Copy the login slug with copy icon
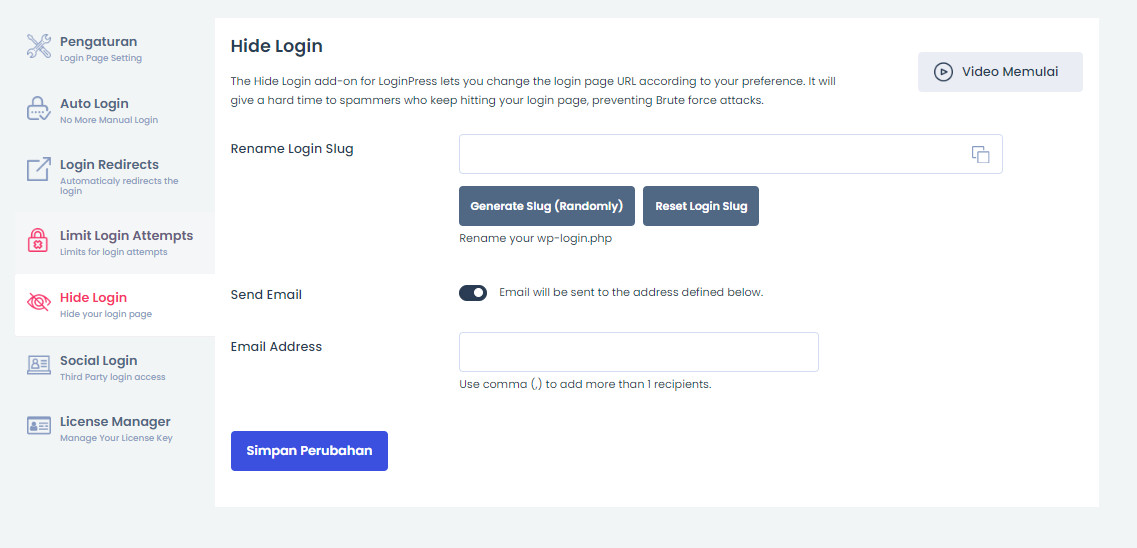Image resolution: width=1137 pixels, height=548 pixels. pyautogui.click(x=980, y=154)
